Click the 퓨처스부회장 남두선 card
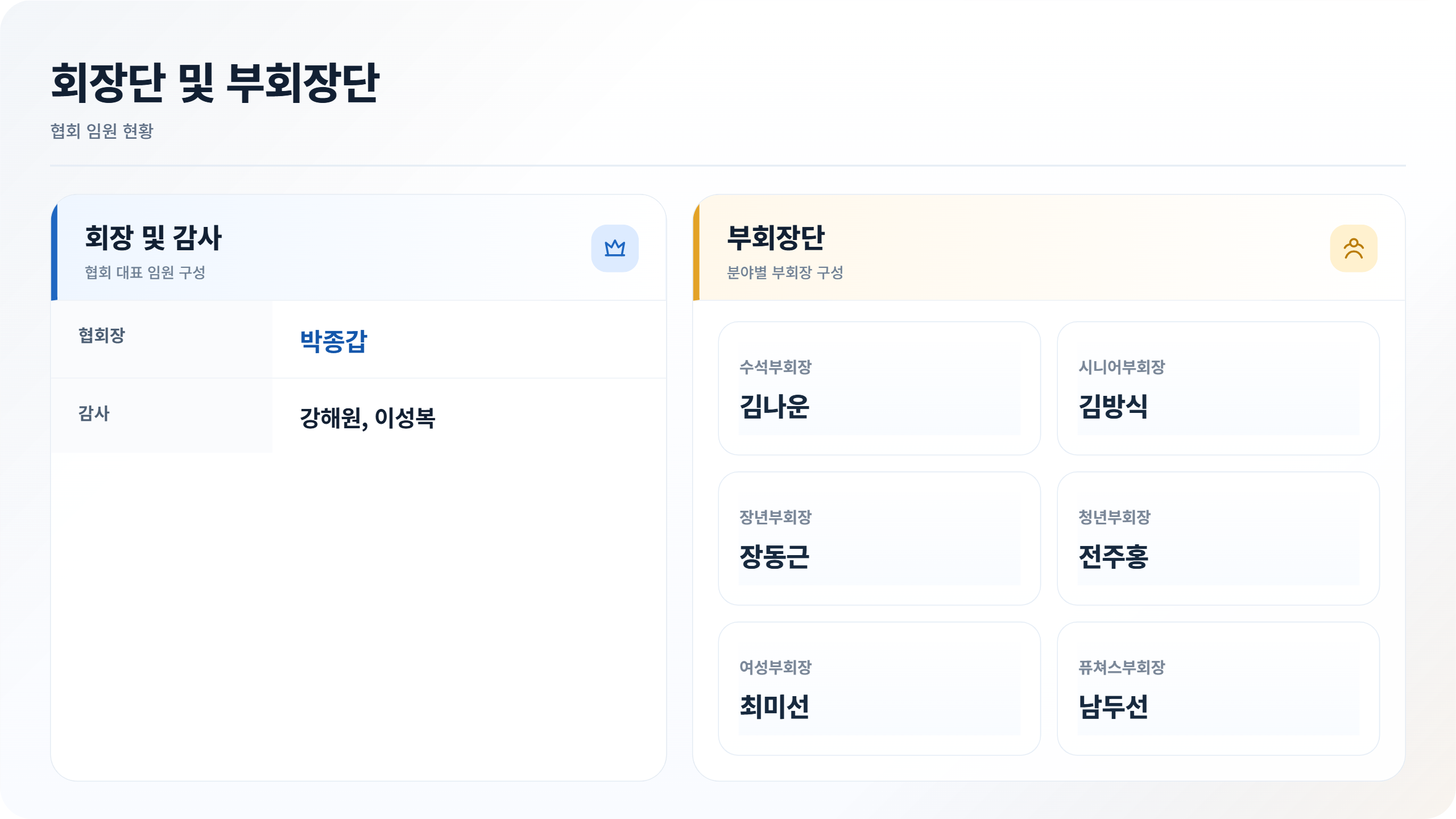This screenshot has height=819, width=1456. point(1218,688)
